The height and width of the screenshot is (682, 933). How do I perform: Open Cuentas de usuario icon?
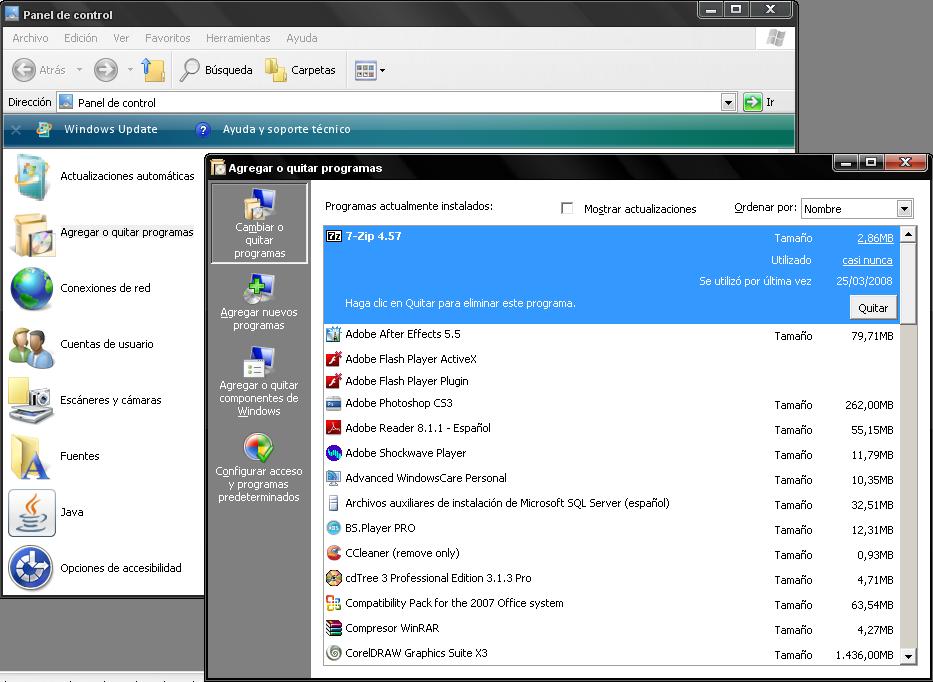(x=32, y=344)
